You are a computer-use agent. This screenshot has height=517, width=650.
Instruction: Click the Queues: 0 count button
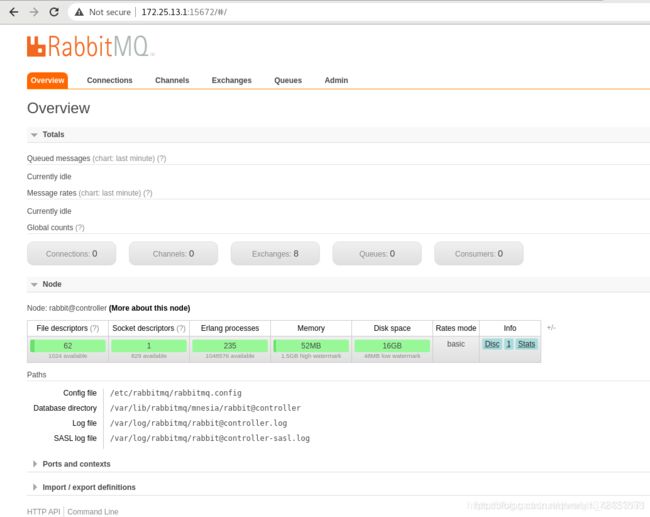pyautogui.click(x=377, y=254)
